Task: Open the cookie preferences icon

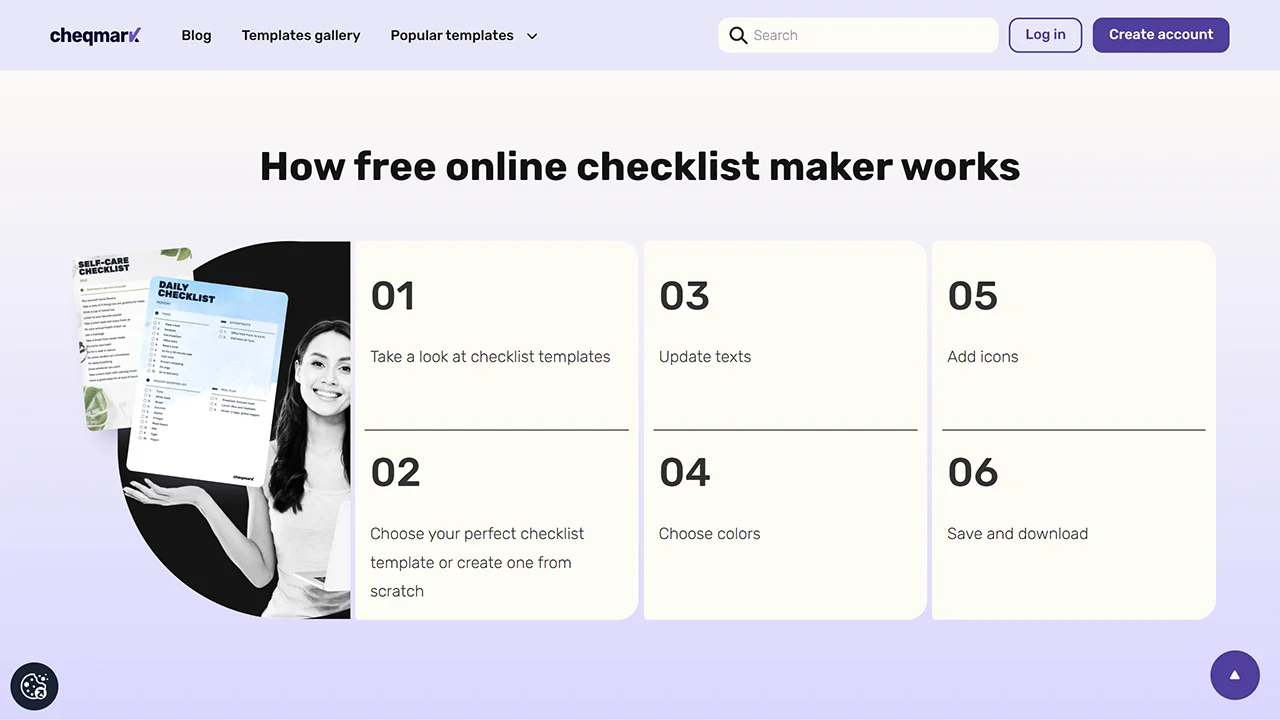Action: pyautogui.click(x=34, y=686)
